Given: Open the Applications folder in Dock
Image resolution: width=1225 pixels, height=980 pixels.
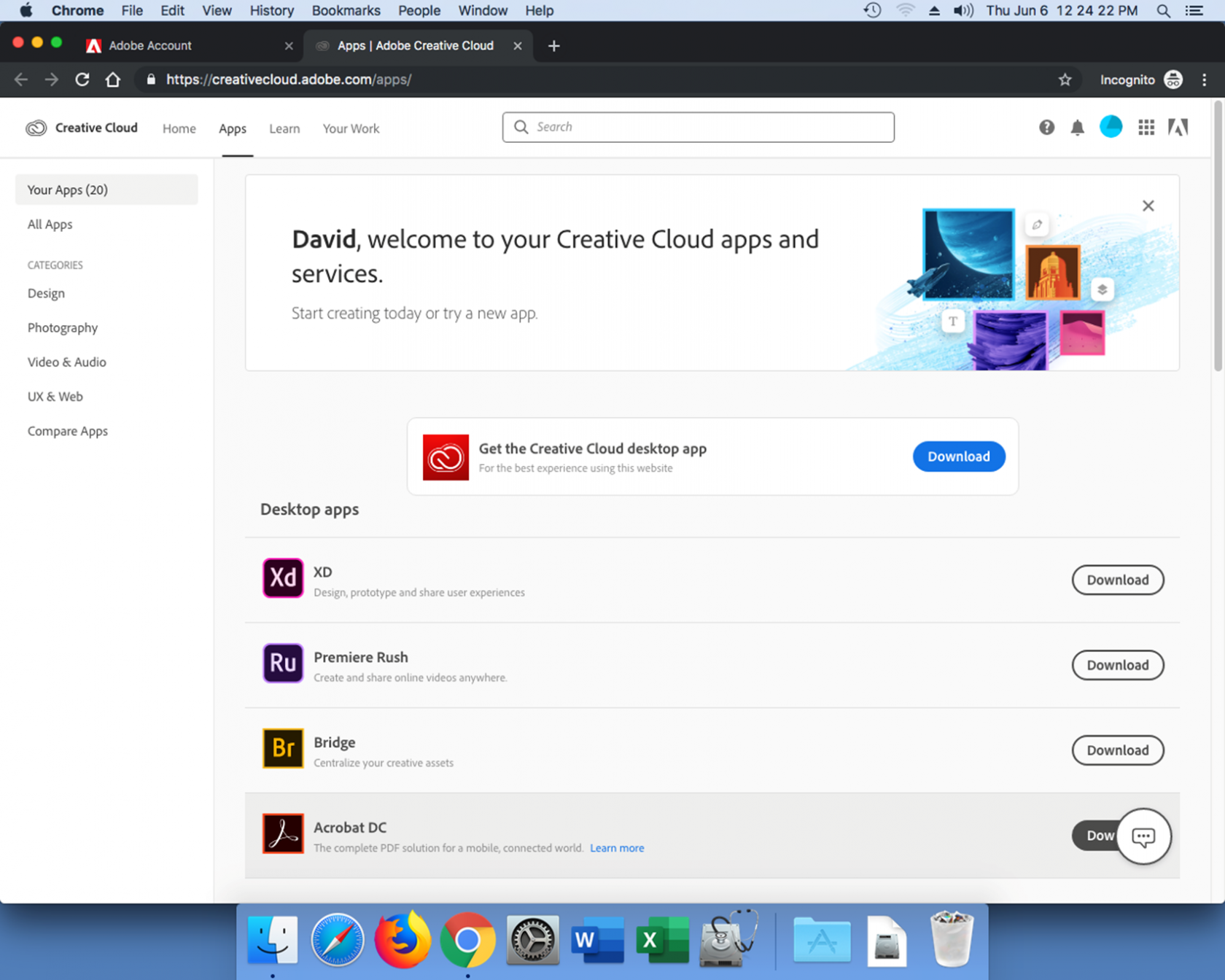Looking at the screenshot, I should [x=822, y=941].
